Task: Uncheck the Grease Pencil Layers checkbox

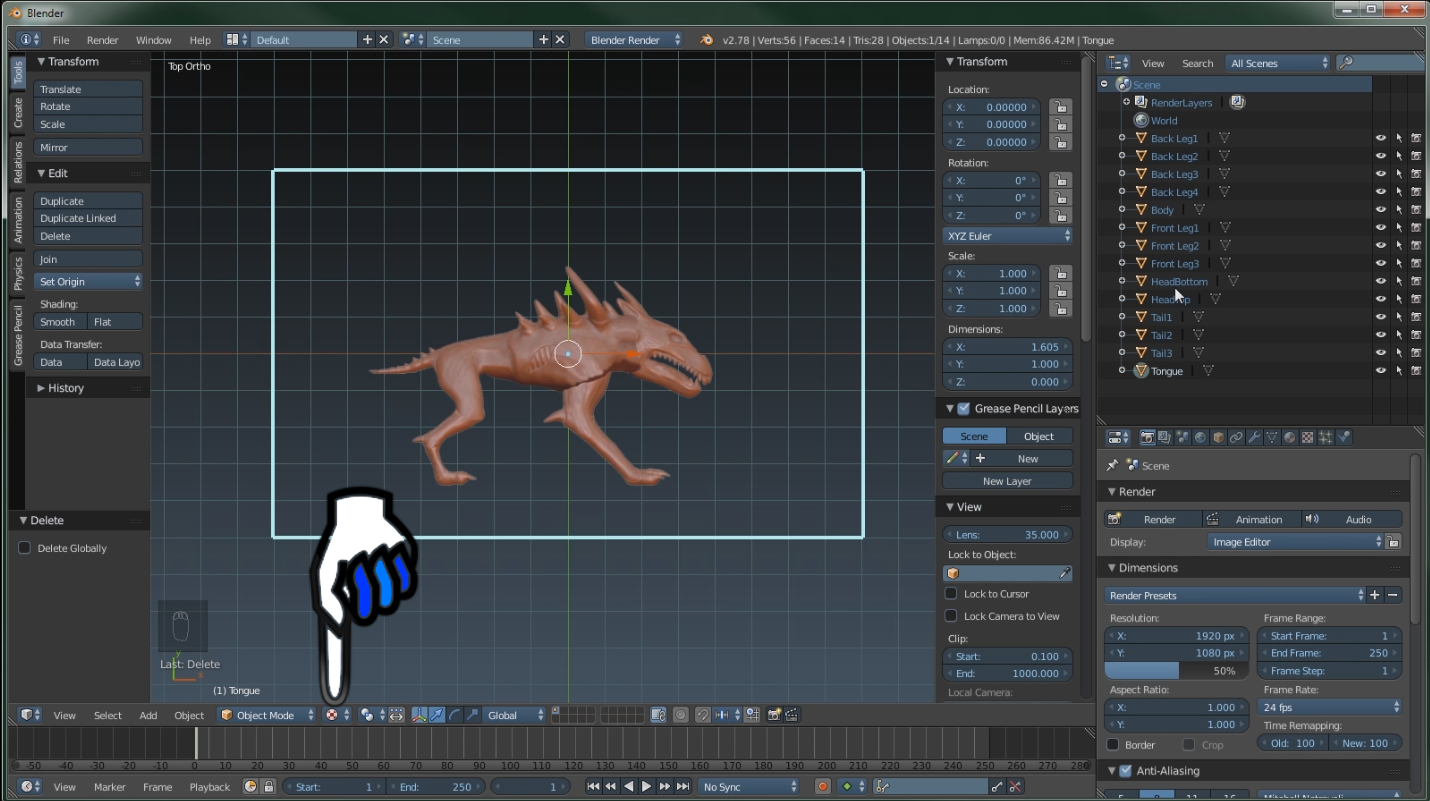Action: coord(964,408)
